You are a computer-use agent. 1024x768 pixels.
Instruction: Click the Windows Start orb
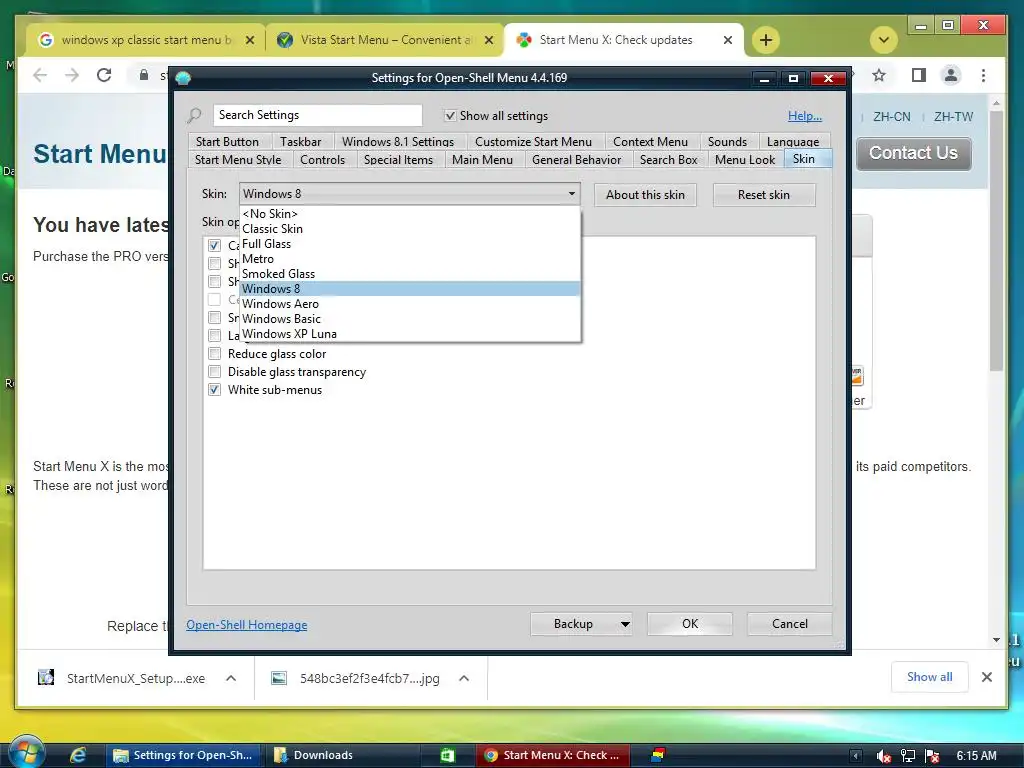[x=25, y=752]
